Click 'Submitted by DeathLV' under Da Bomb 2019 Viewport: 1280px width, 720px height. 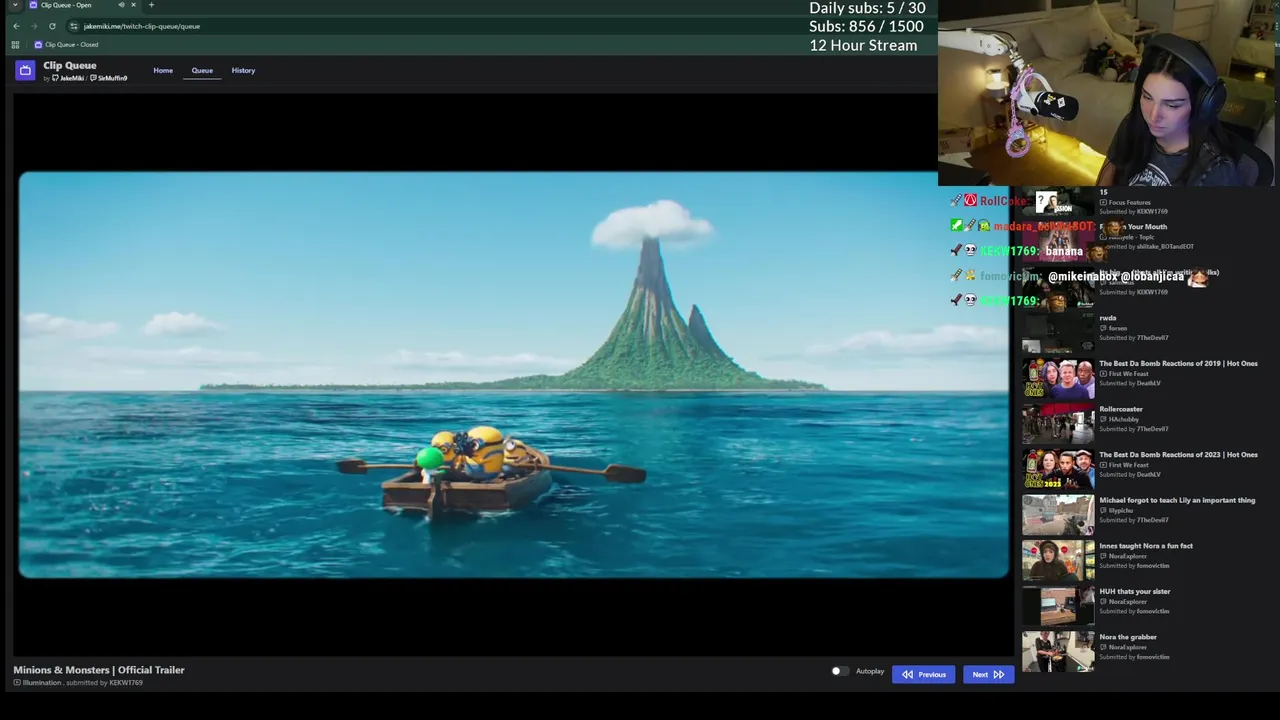1130,383
